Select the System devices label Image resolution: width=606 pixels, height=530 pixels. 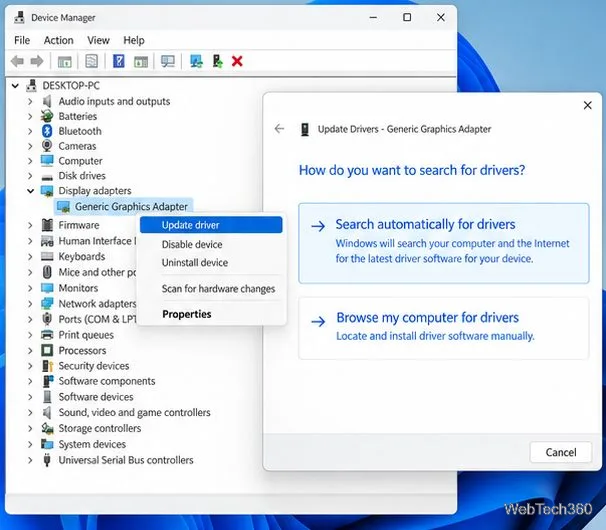pyautogui.click(x=92, y=444)
